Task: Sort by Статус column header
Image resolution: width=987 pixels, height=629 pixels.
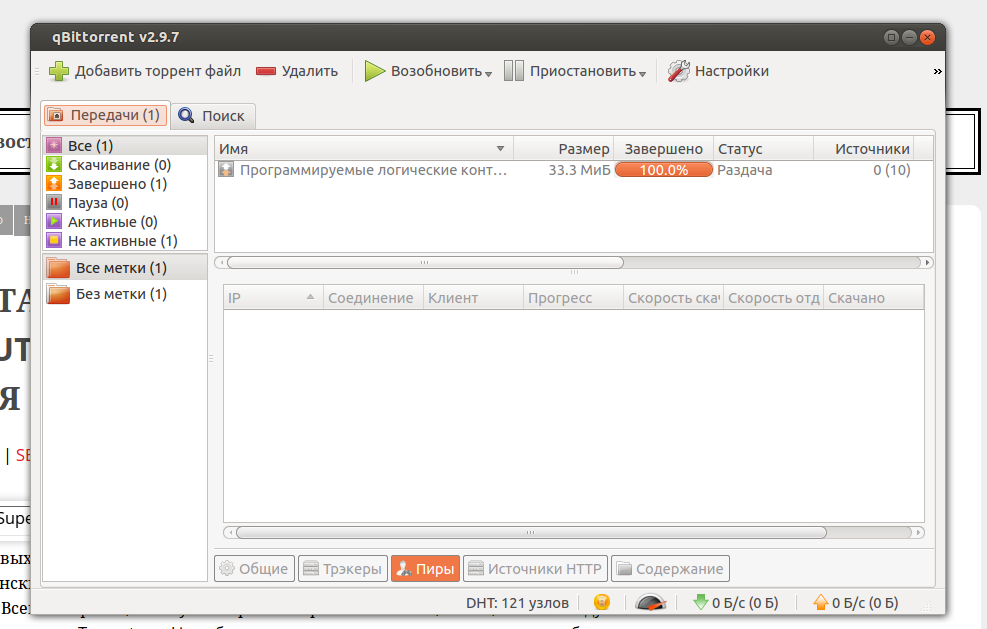Action: pyautogui.click(x=764, y=149)
